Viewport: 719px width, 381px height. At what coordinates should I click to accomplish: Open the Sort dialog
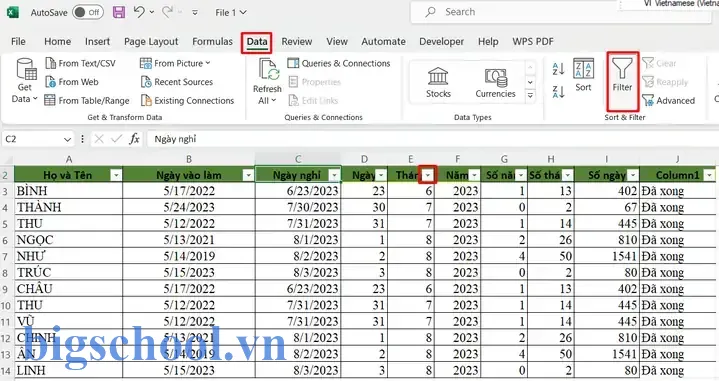pos(583,75)
